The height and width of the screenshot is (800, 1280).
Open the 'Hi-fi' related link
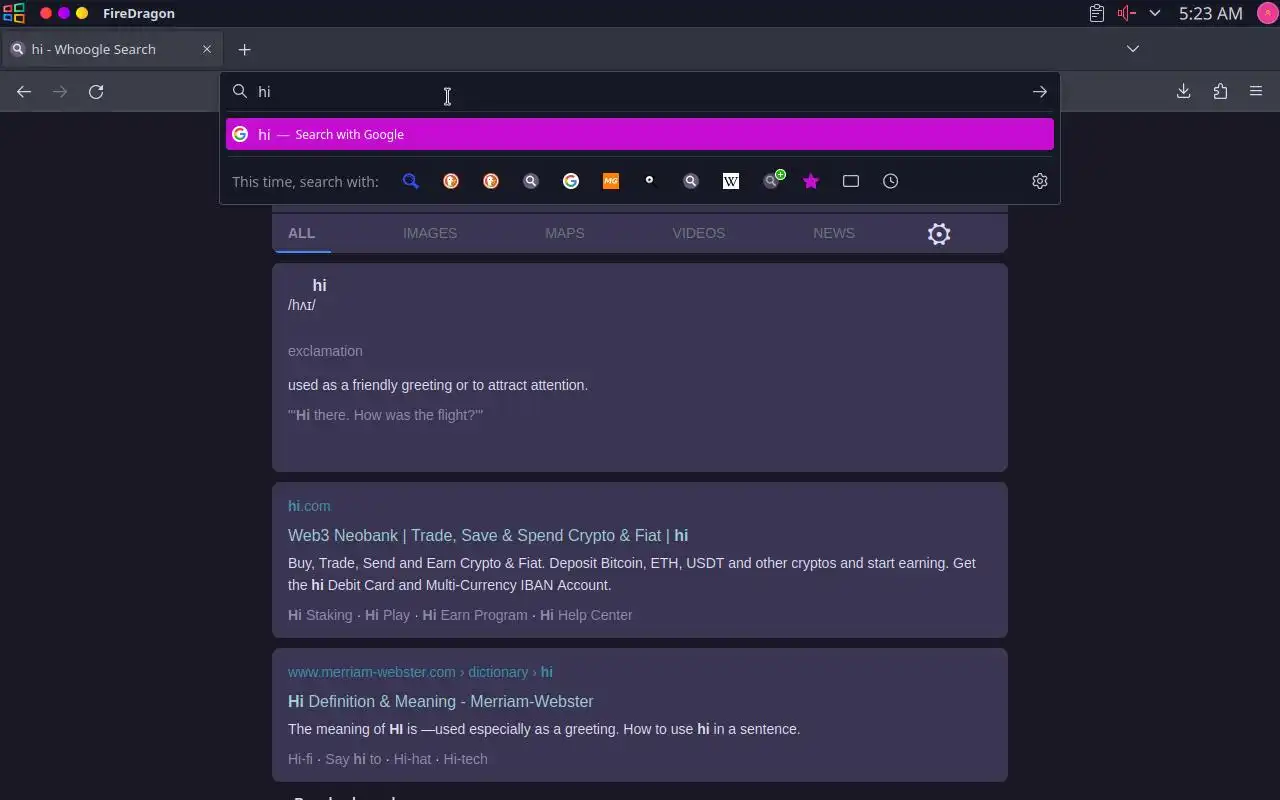tap(300, 759)
